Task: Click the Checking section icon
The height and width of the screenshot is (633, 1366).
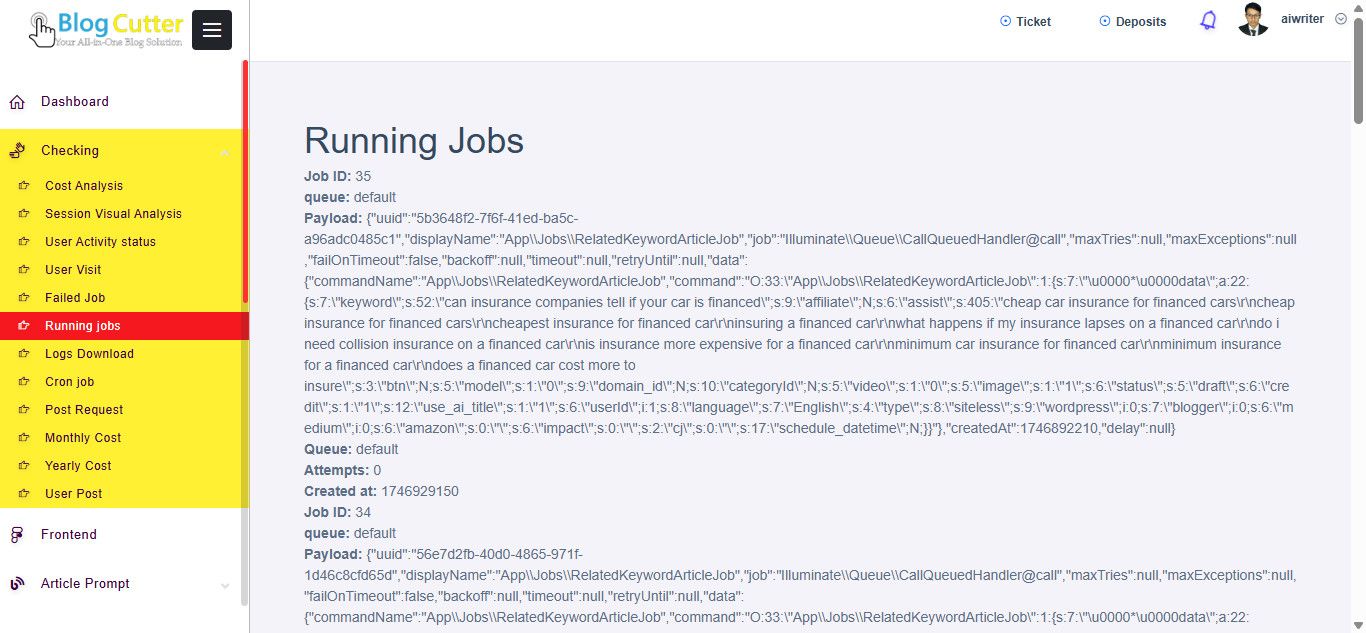Action: coord(17,151)
